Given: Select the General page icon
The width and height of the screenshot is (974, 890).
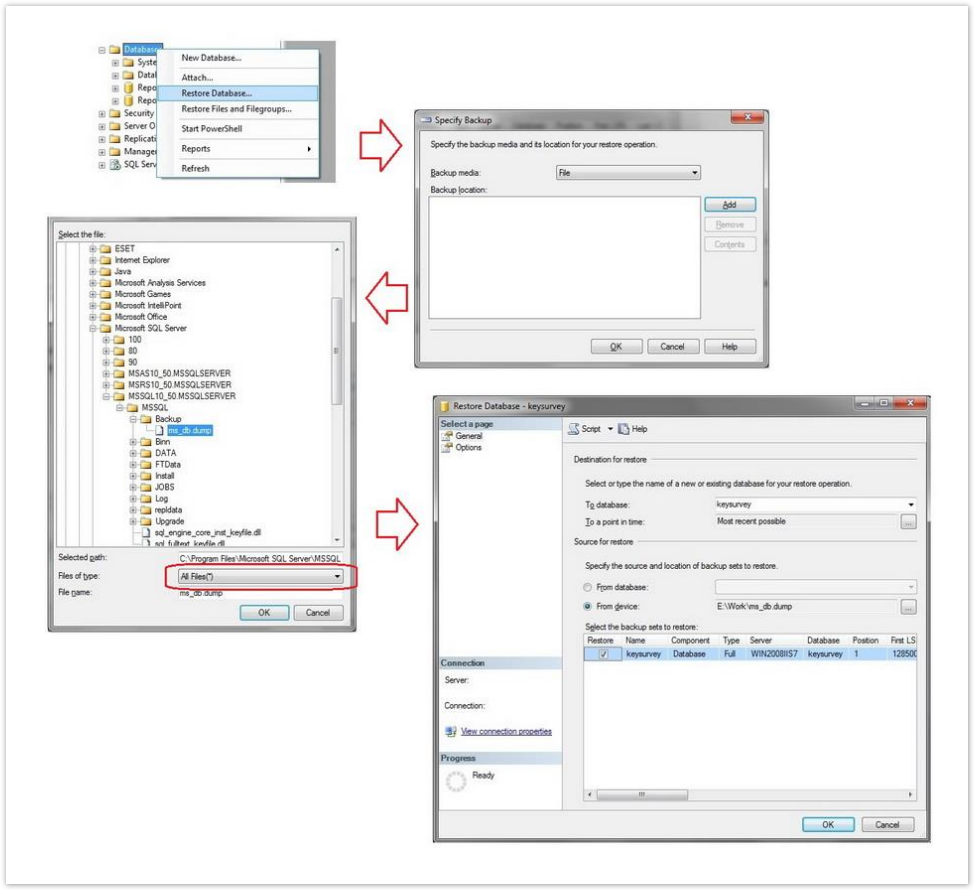Looking at the screenshot, I should [x=447, y=436].
